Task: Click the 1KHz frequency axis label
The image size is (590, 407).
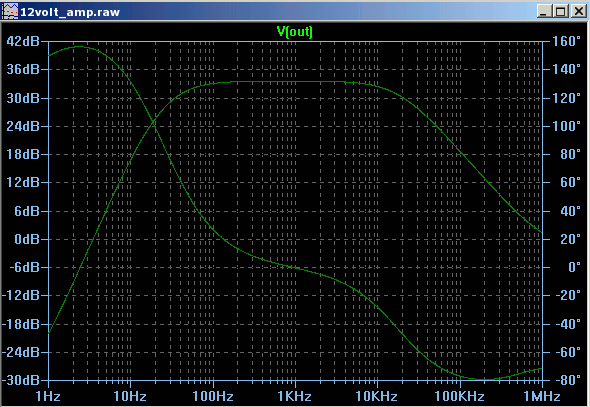Action: pos(294,396)
